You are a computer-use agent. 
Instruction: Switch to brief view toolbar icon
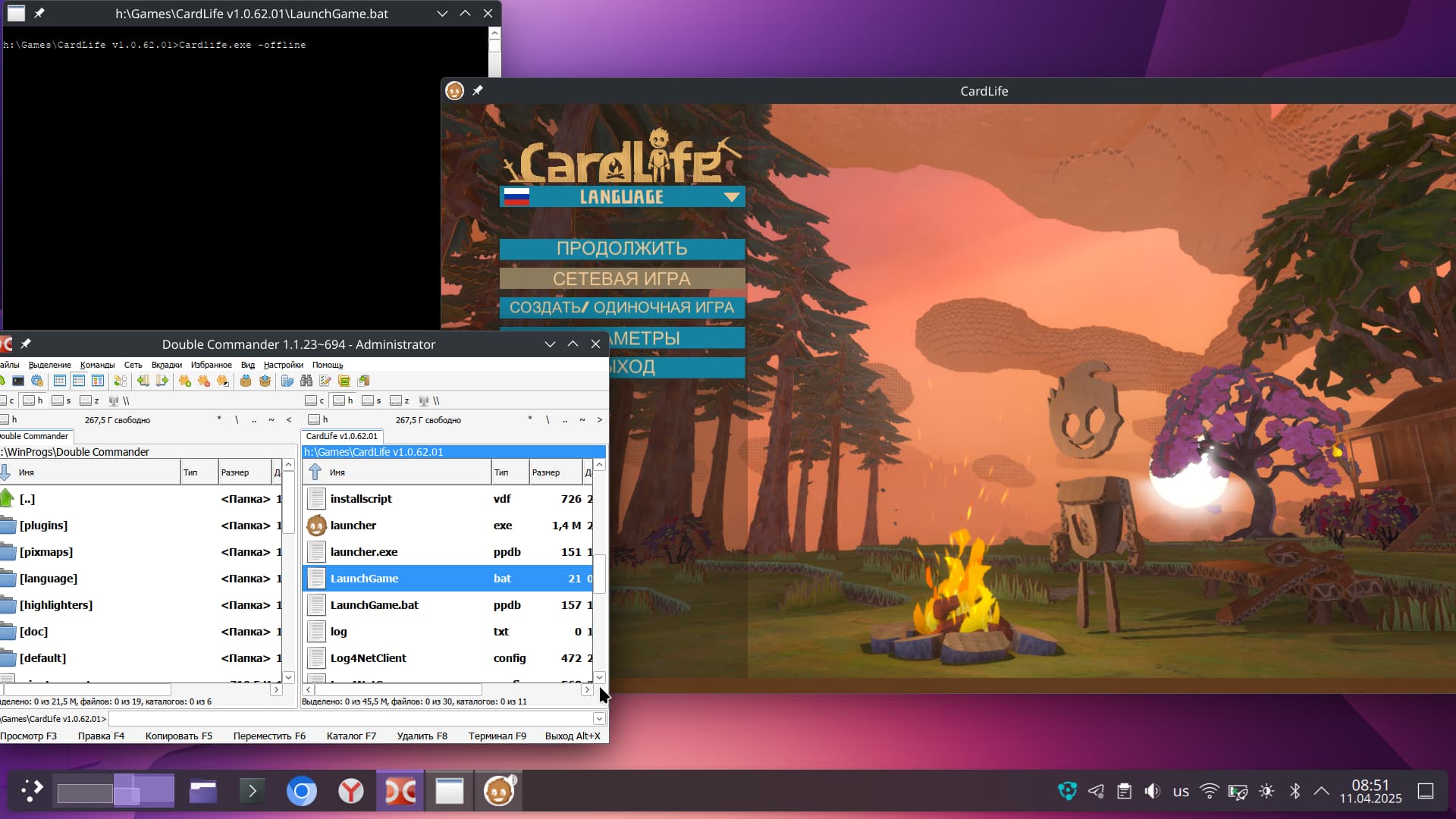[60, 381]
